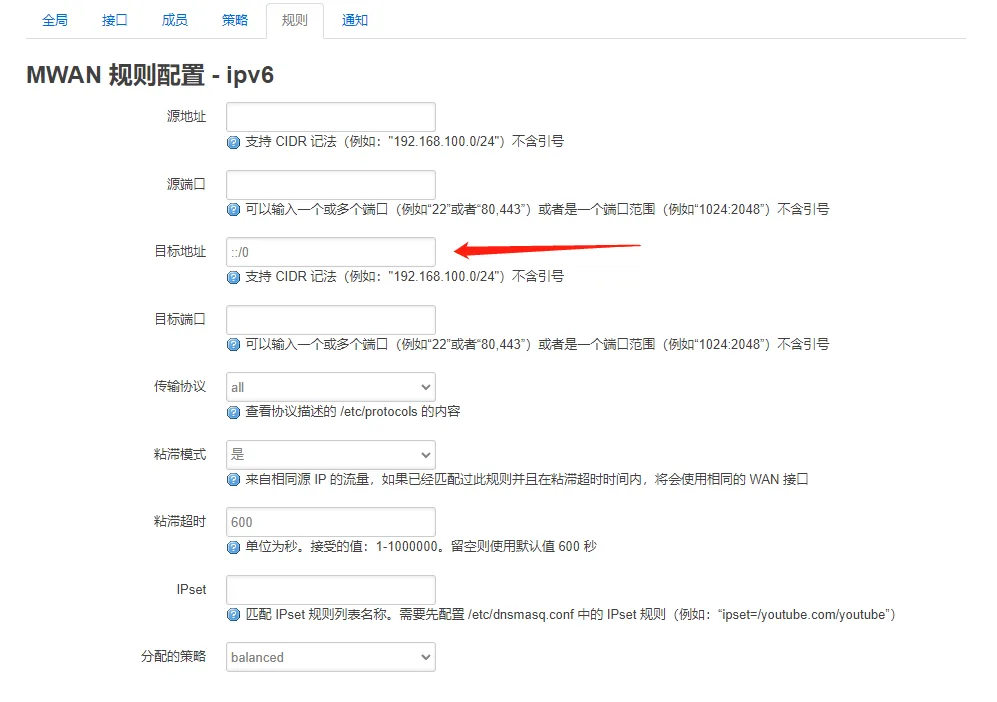This screenshot has width=997, height=702.
Task: Click help icon under 目标地址 field
Action: [233, 277]
